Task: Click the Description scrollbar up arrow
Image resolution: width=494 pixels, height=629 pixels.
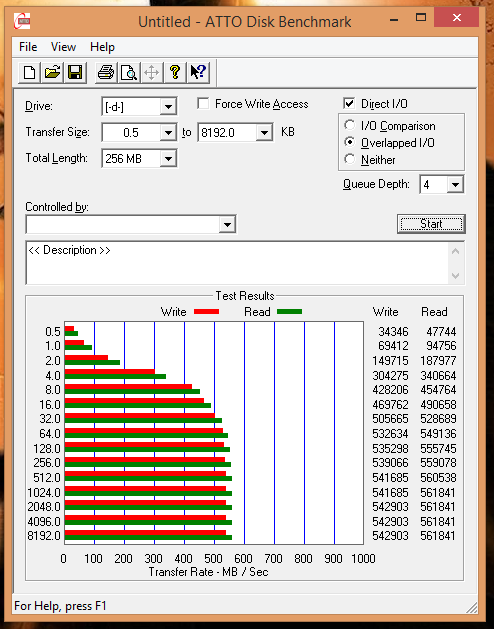Action: point(455,252)
